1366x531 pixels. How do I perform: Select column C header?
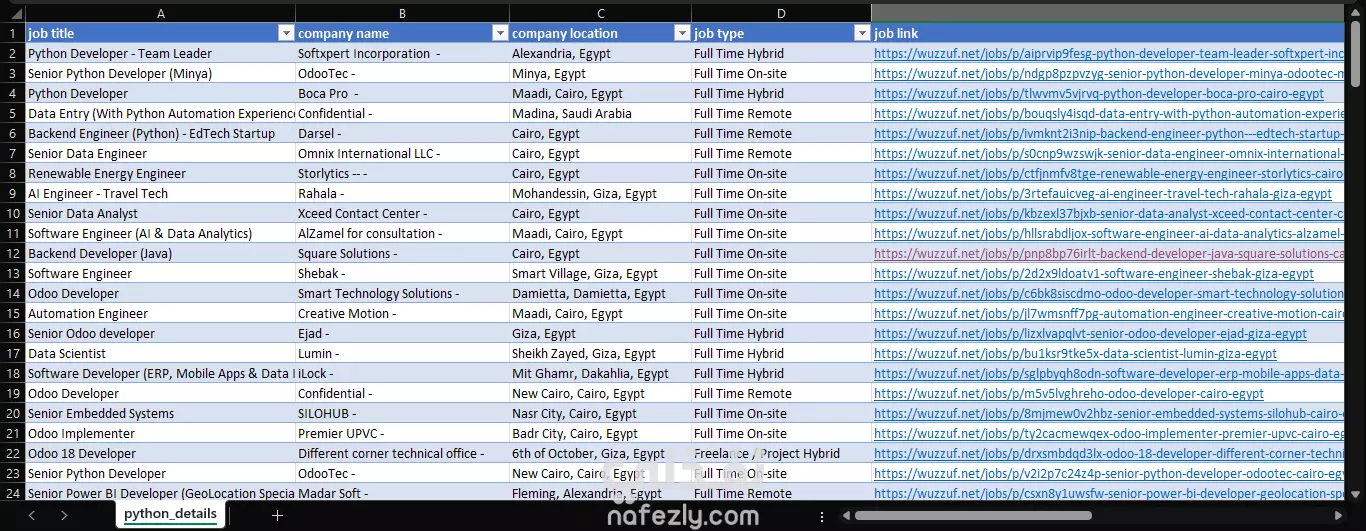point(600,13)
